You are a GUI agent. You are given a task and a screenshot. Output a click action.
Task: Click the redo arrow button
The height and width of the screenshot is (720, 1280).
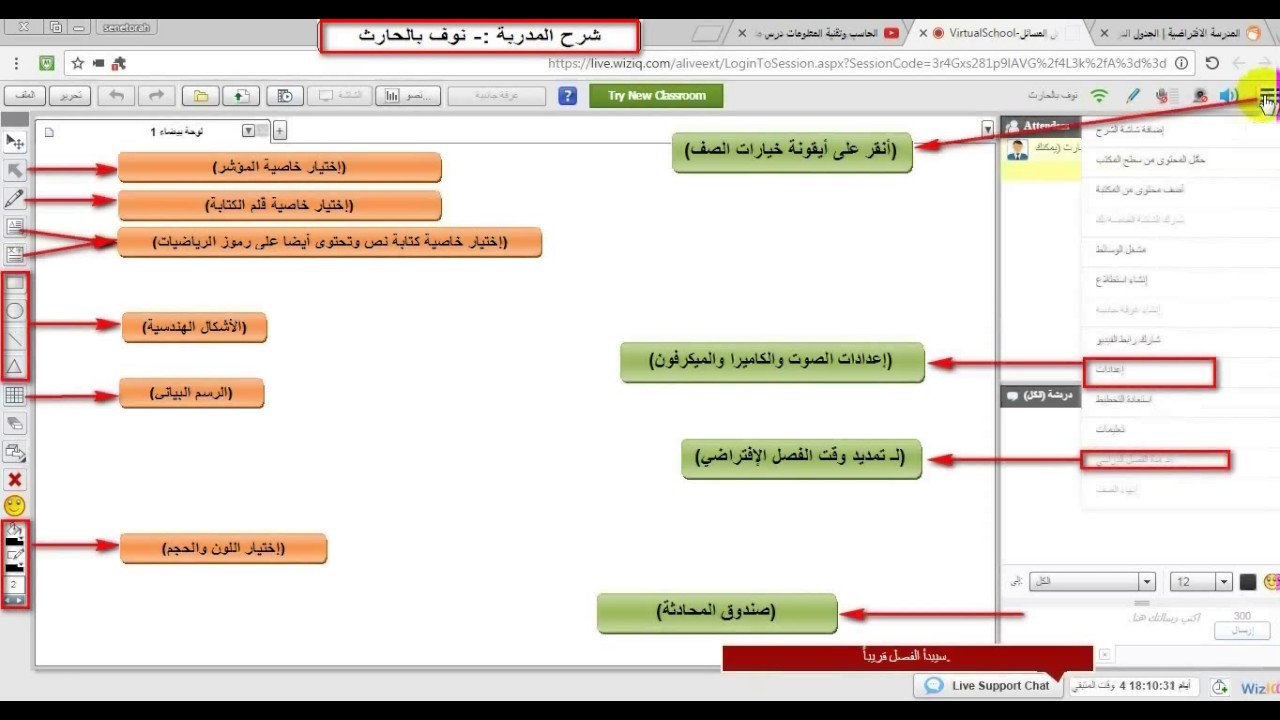pos(156,96)
